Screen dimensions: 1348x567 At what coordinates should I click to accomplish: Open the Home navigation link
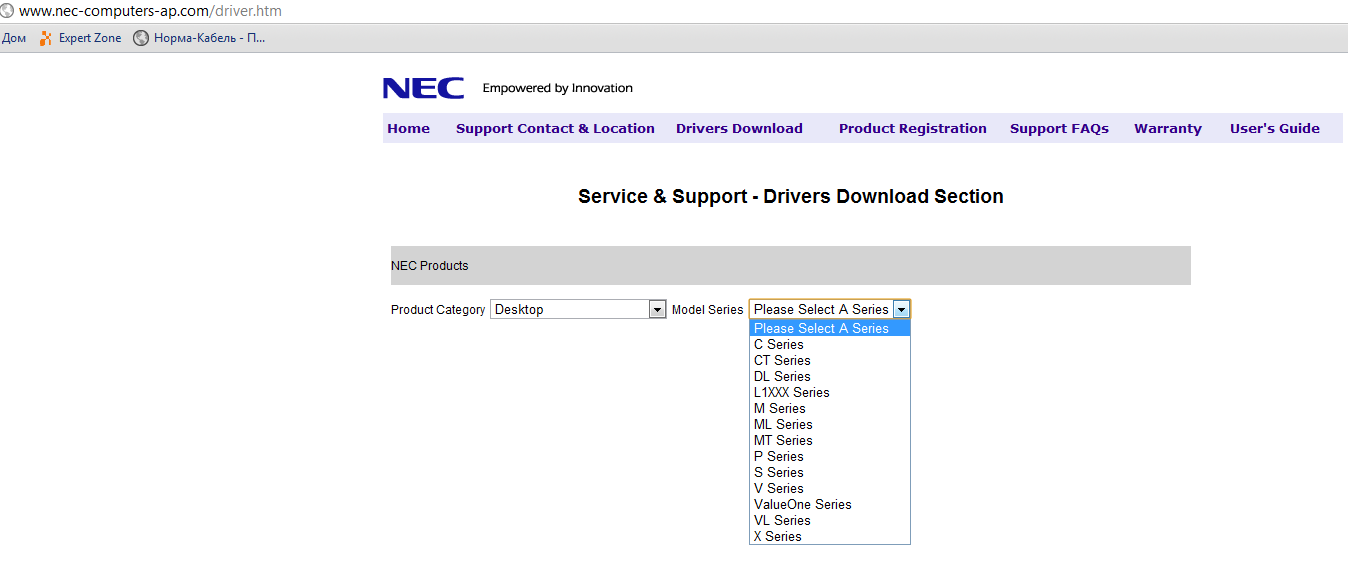coord(408,128)
